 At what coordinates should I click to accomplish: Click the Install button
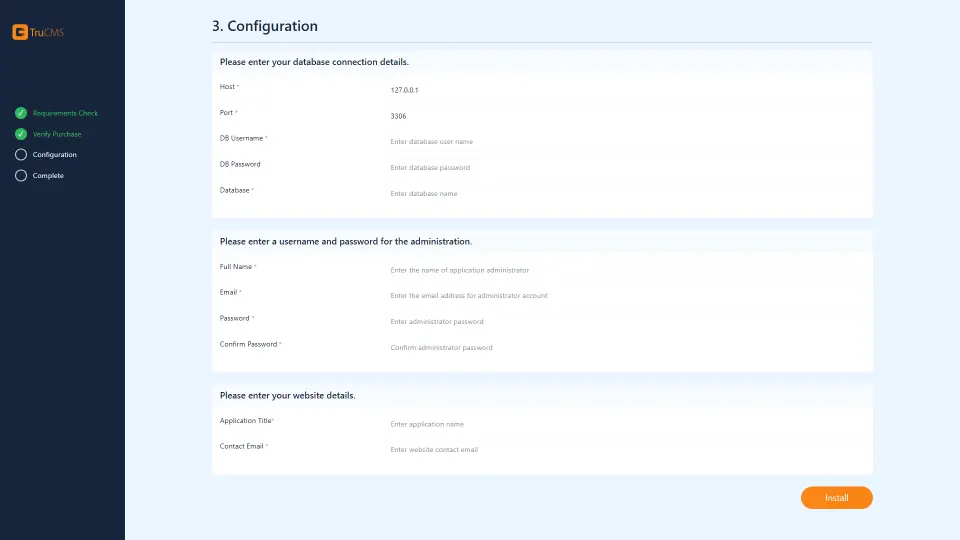[x=836, y=498]
